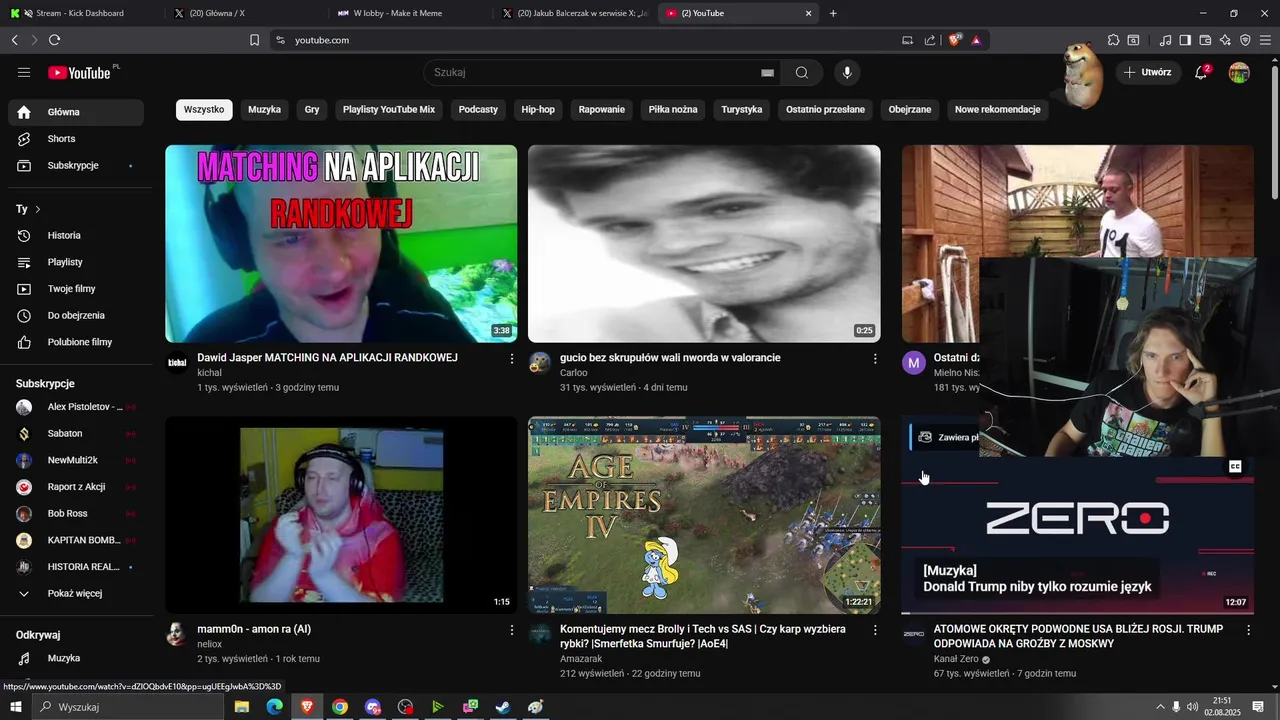Open Steam from the taskbar

coord(503,707)
